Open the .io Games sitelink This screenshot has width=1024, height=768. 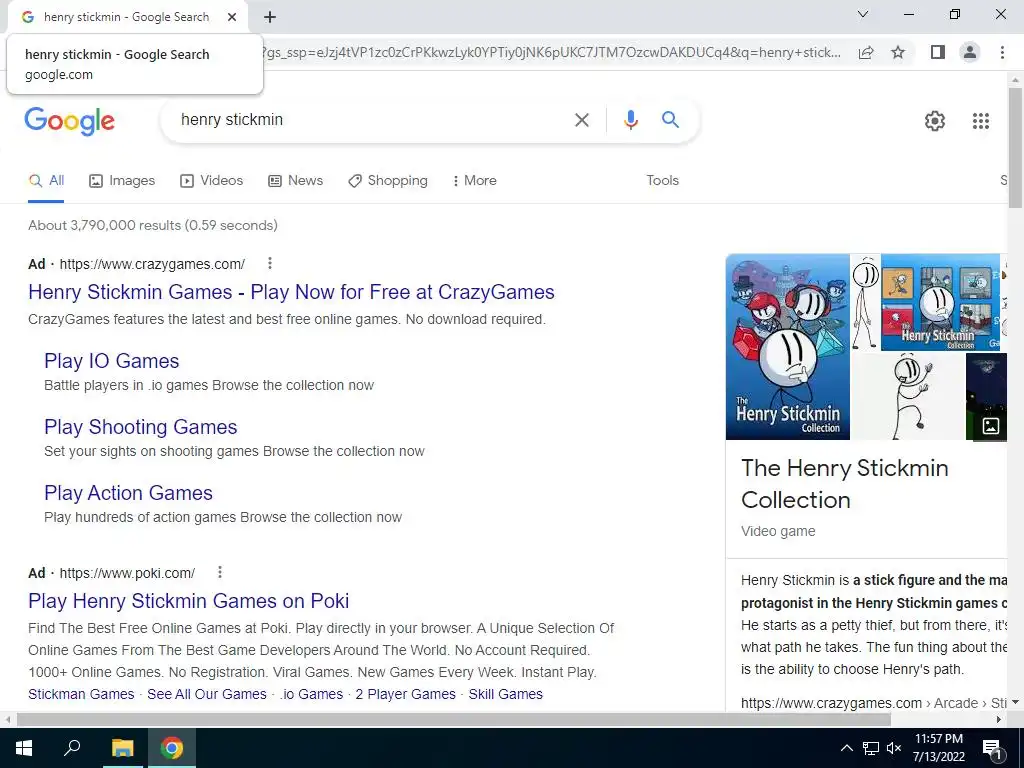pyautogui.click(x=312, y=694)
